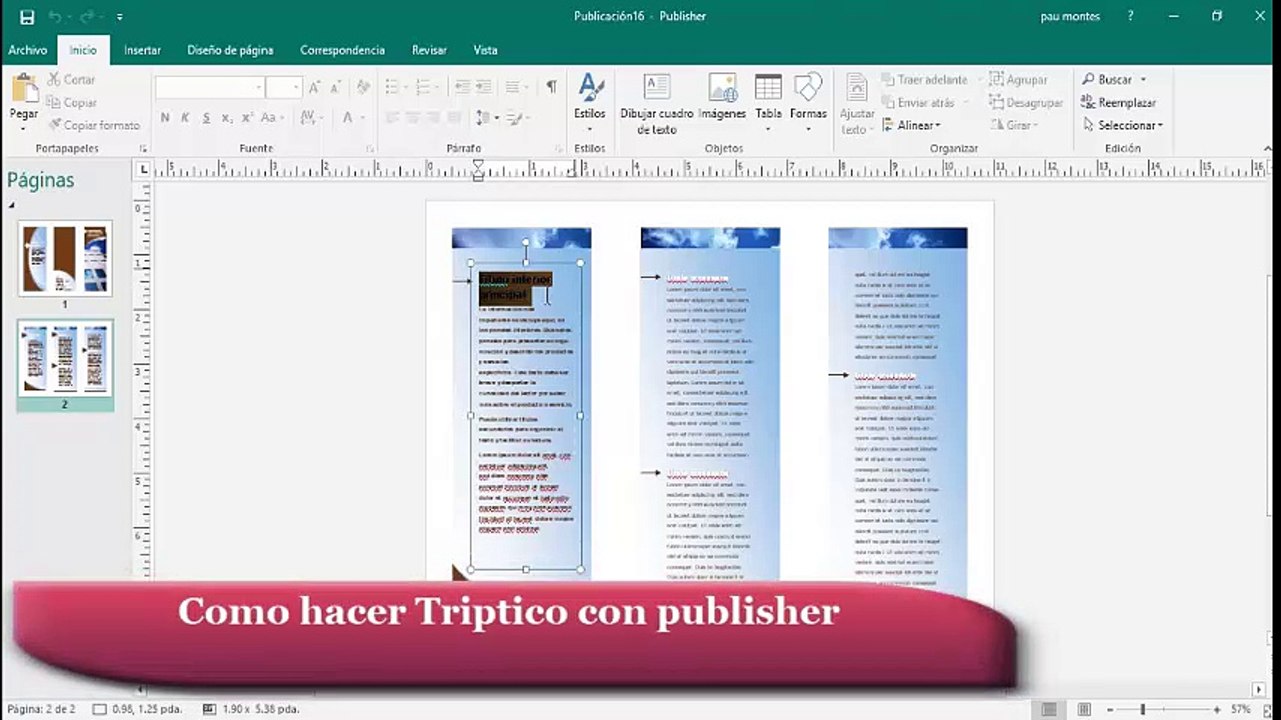Switch to Revisar tab
1281x720 pixels.
429,50
